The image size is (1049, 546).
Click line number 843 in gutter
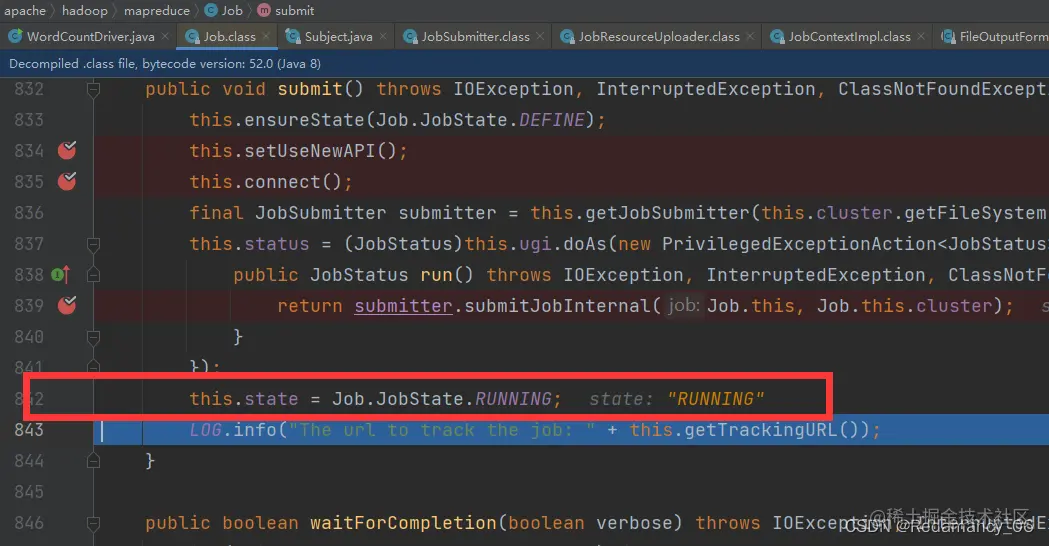tap(29, 430)
